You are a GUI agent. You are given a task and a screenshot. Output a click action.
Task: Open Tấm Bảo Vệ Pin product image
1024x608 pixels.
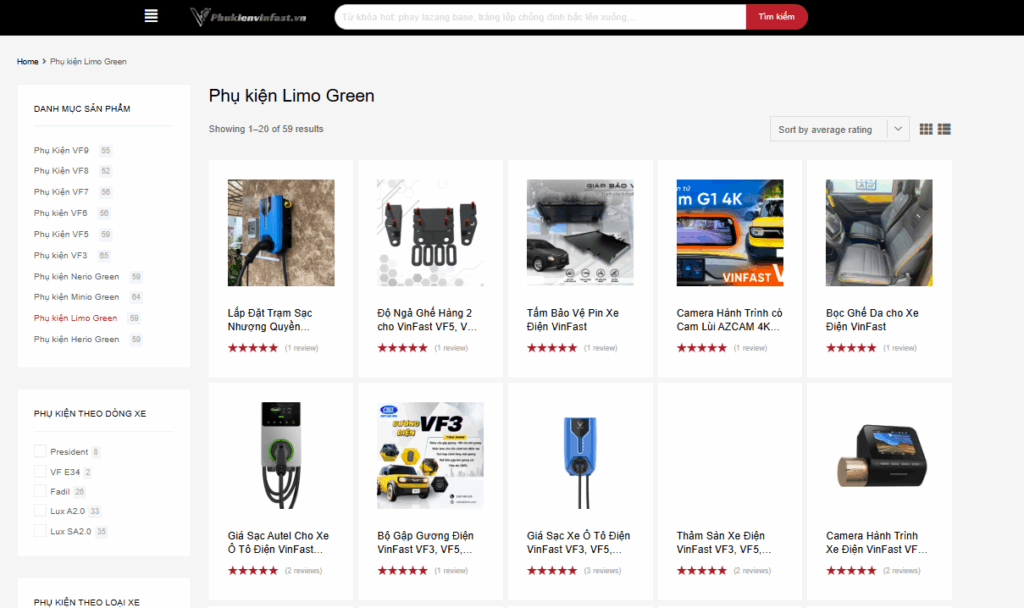(x=580, y=232)
